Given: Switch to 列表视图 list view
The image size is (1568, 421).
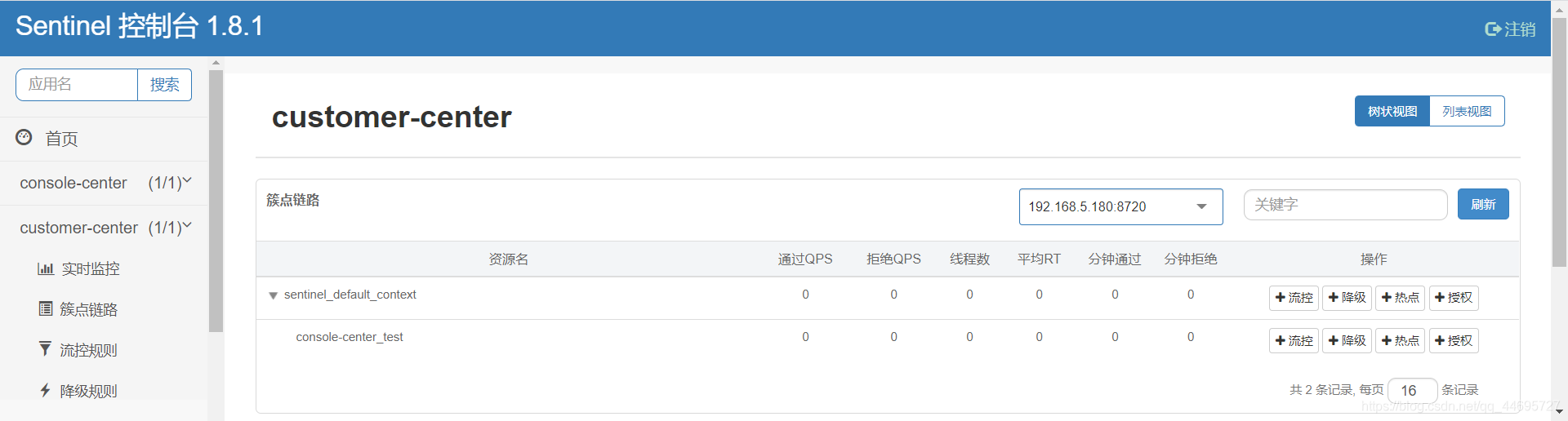Looking at the screenshot, I should 1467,111.
